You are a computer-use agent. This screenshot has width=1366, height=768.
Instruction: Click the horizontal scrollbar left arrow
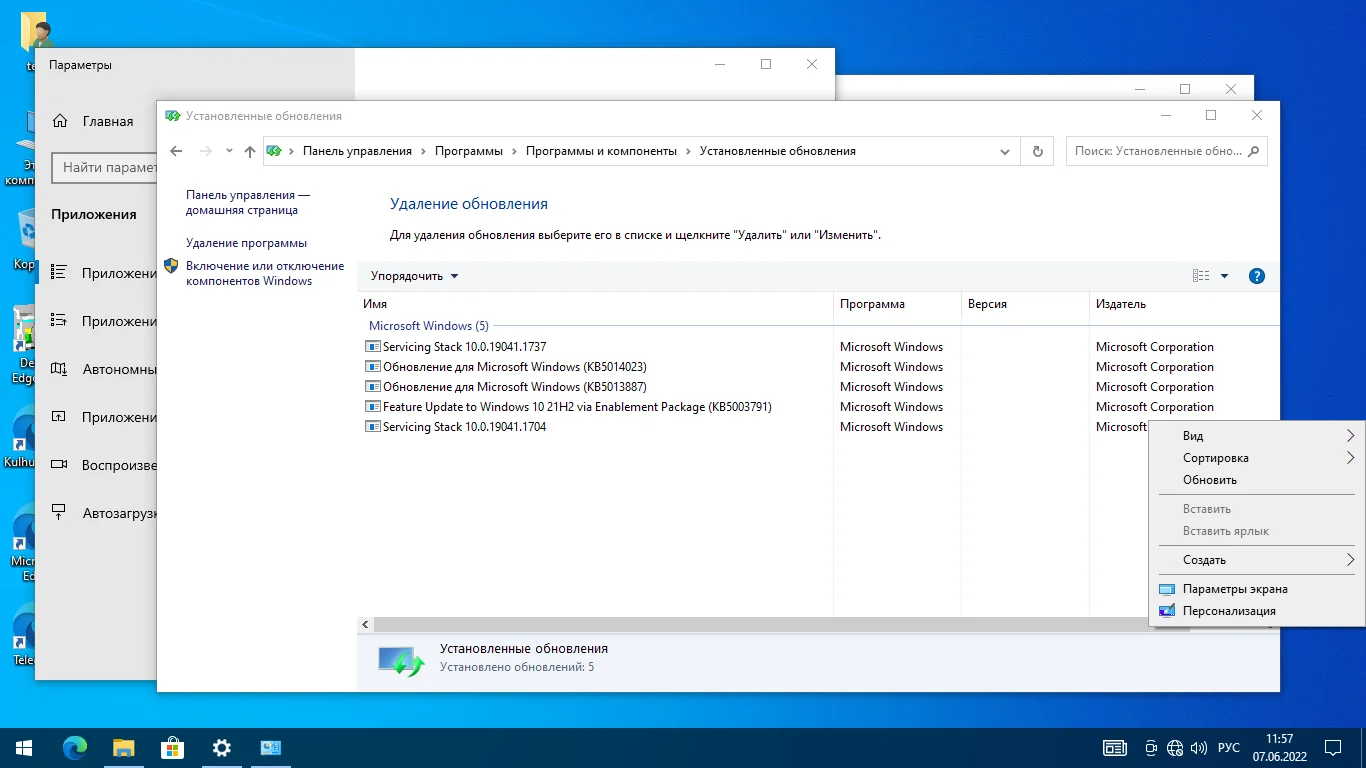[x=366, y=625]
